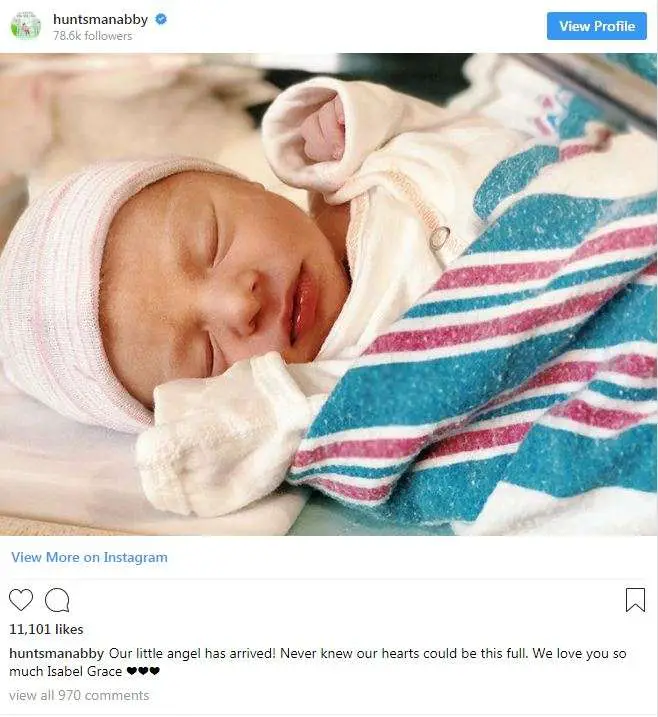
Task: Show who liked via 11,101 likes
Action: point(46,629)
